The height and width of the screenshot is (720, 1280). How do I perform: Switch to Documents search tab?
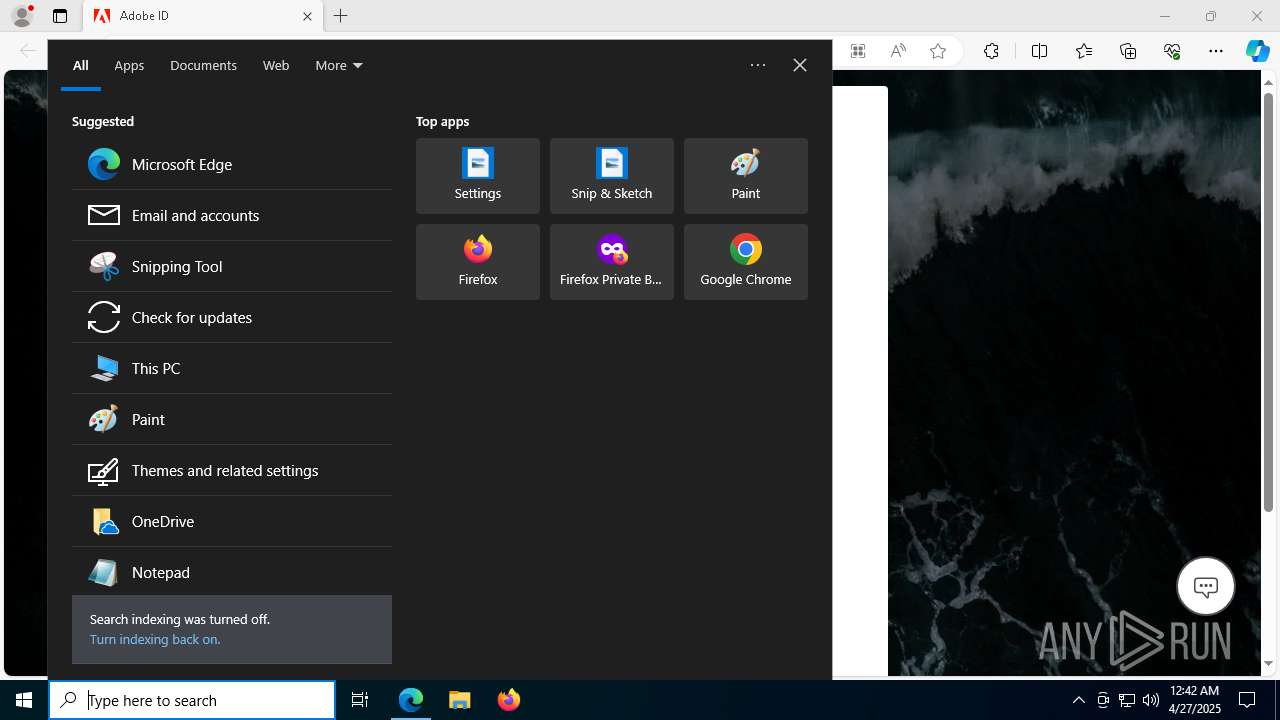pos(203,66)
